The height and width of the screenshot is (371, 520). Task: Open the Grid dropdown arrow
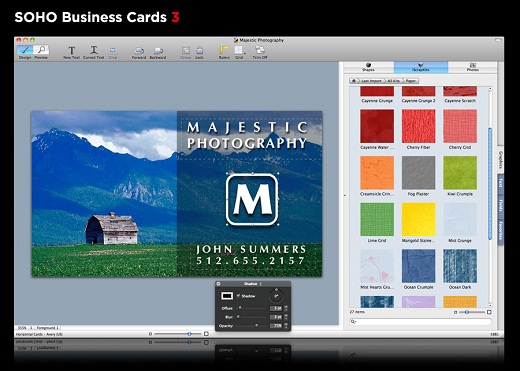coord(245,53)
